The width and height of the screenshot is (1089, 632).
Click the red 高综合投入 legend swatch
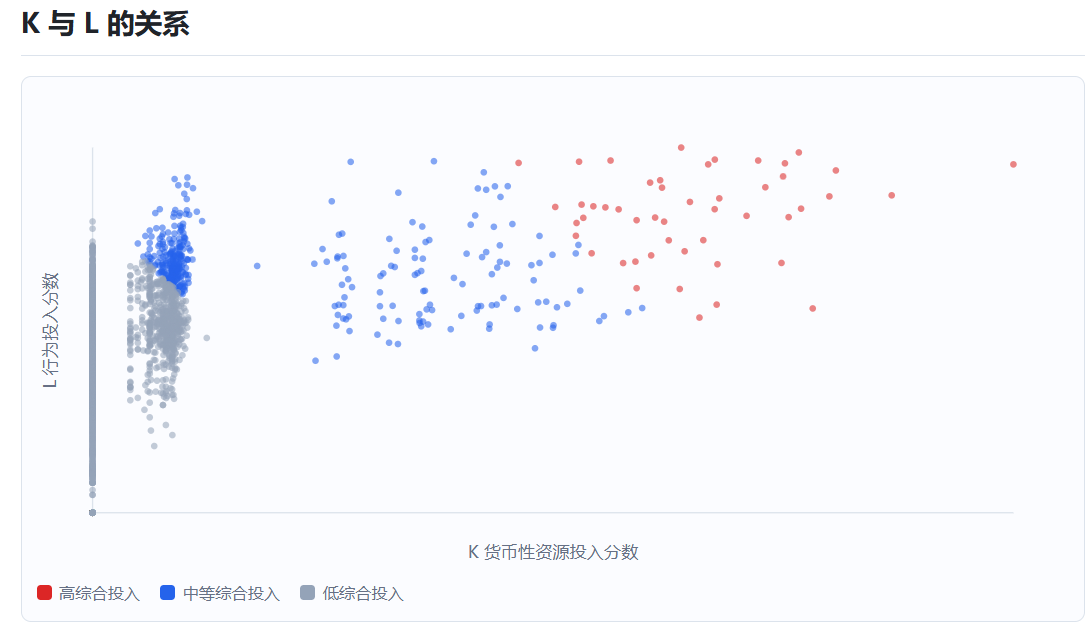44,592
